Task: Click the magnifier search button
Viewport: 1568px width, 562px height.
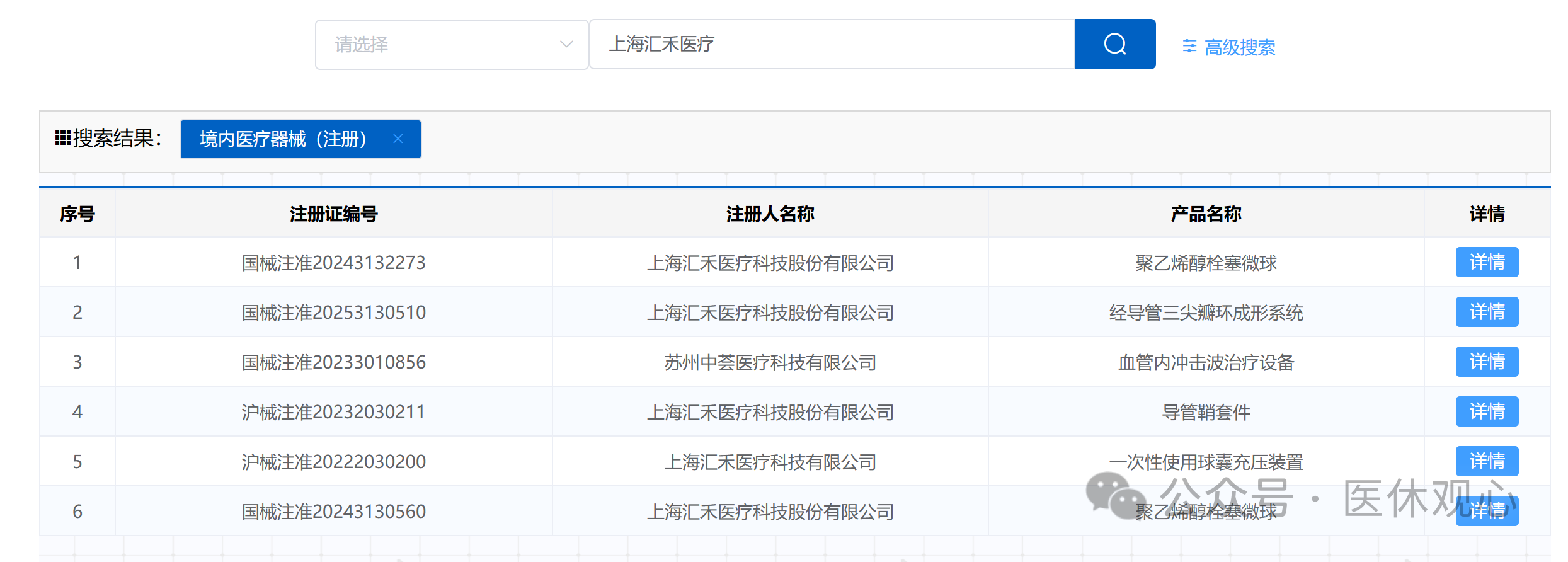Action: tap(1114, 44)
